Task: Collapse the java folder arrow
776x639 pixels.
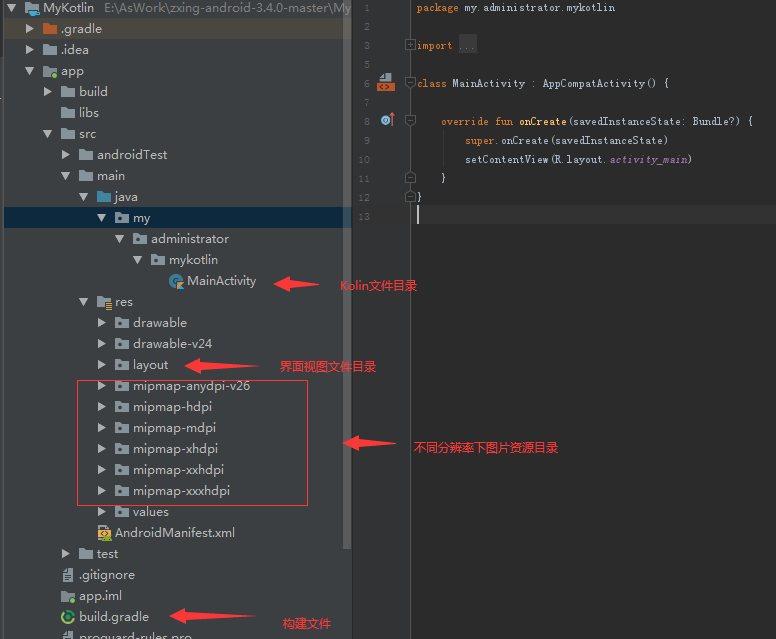Action: [84, 197]
